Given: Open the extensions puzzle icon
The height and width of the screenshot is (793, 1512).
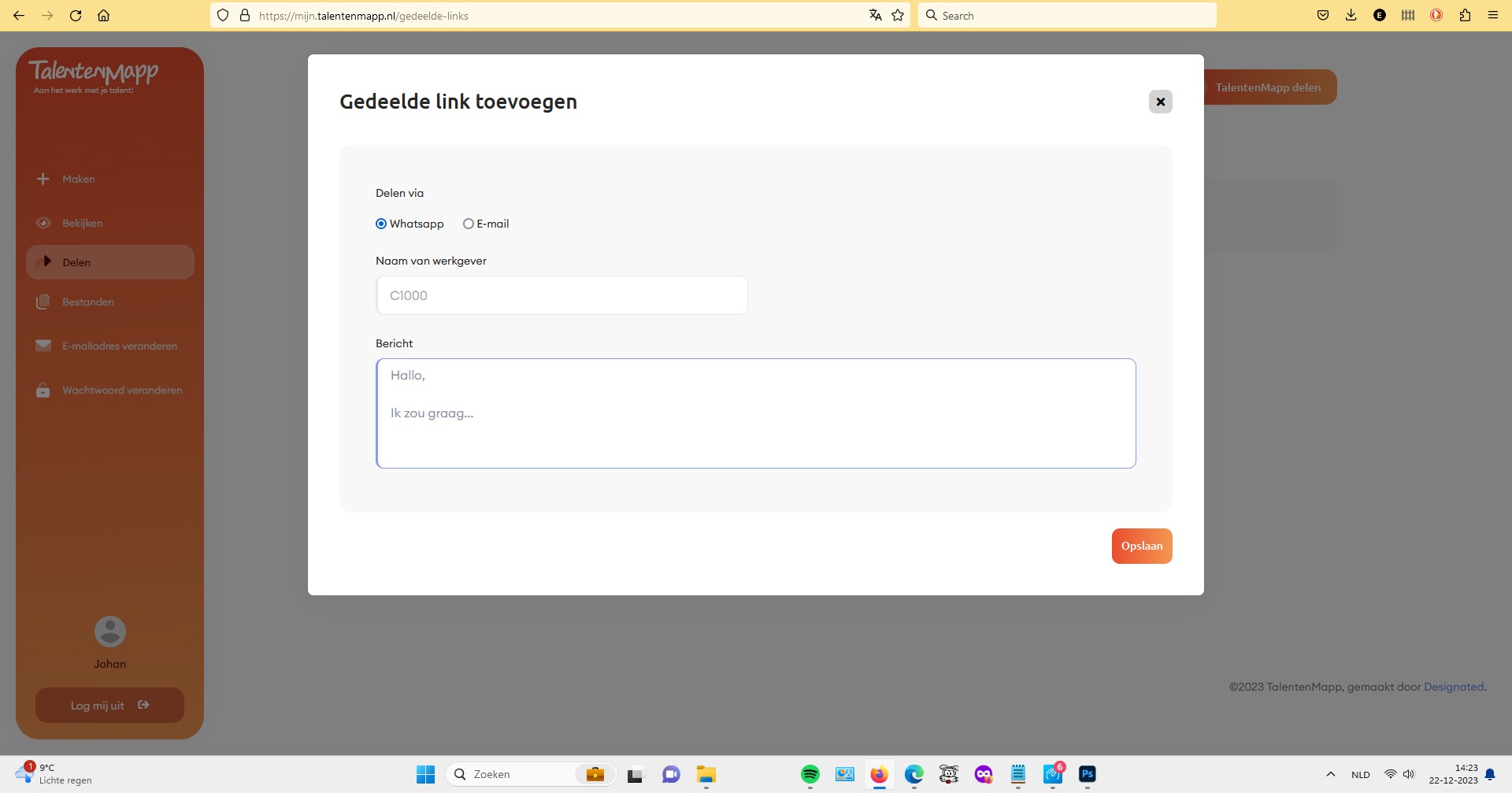Looking at the screenshot, I should point(1465,15).
